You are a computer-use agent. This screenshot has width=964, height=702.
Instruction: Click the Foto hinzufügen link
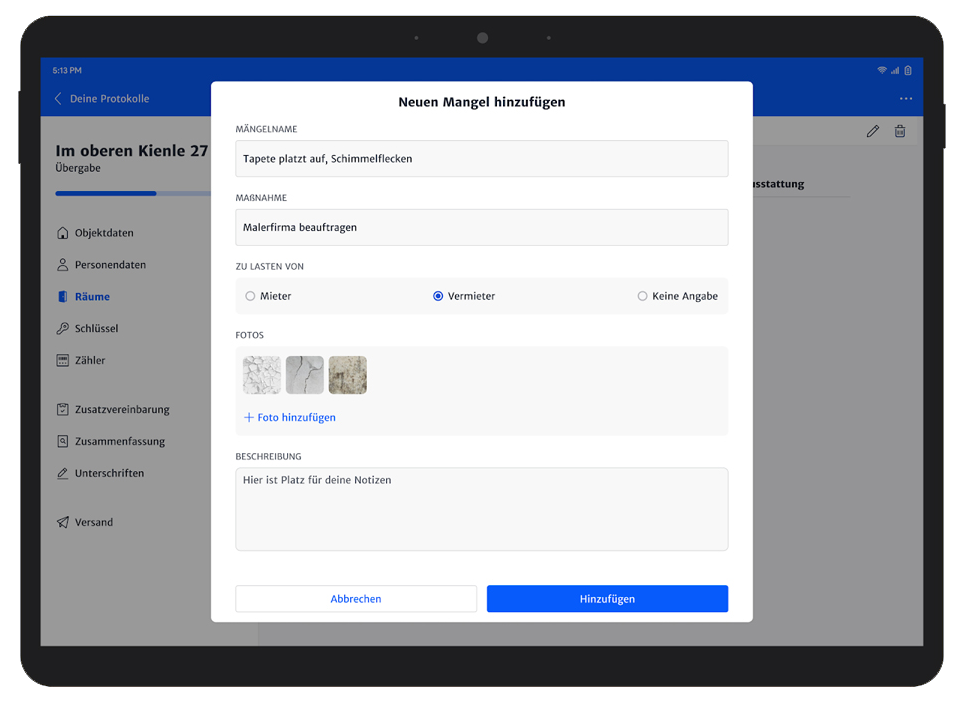290,417
